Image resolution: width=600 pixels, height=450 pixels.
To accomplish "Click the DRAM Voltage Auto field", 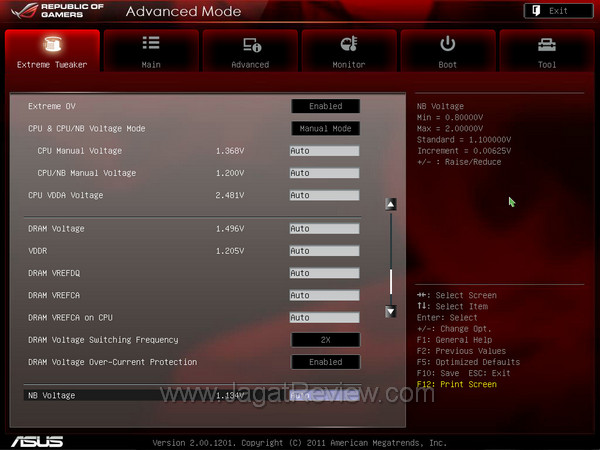I will (x=324, y=228).
